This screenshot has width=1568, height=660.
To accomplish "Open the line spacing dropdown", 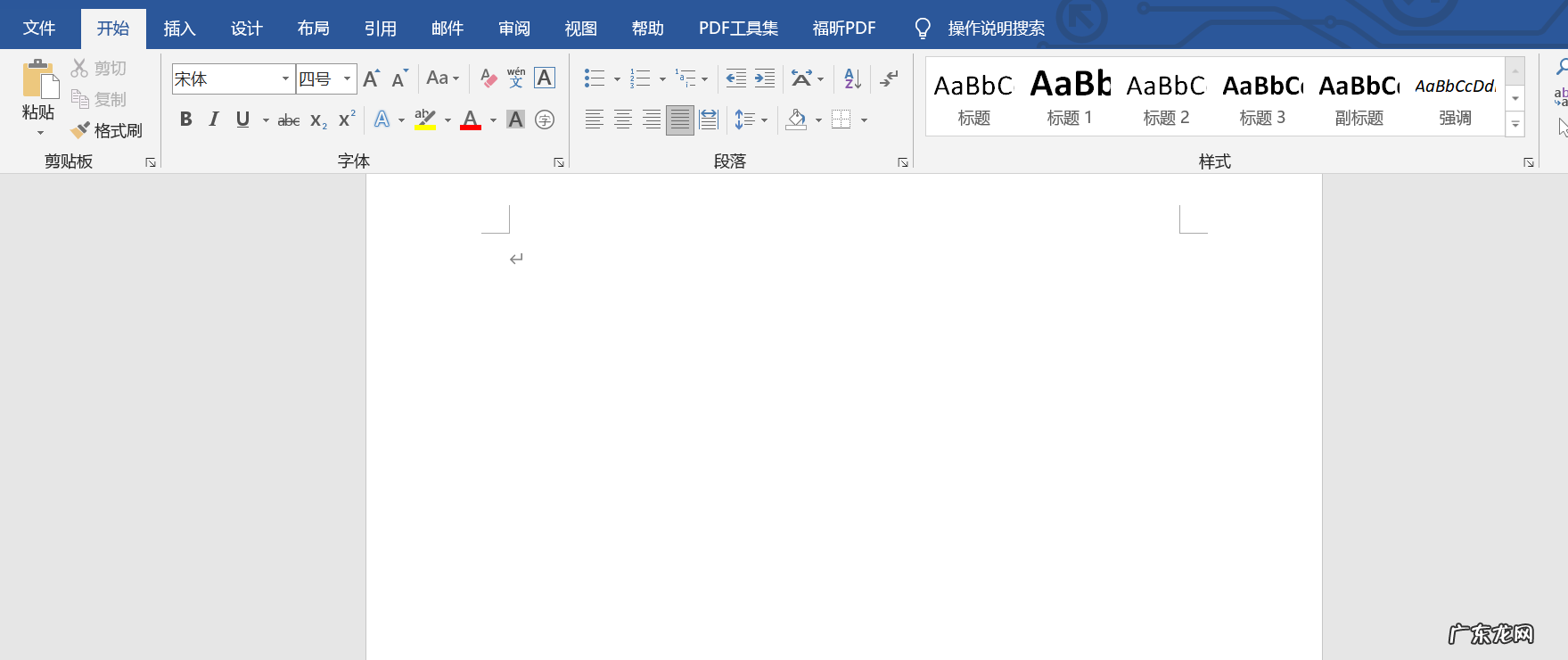I will (751, 120).
